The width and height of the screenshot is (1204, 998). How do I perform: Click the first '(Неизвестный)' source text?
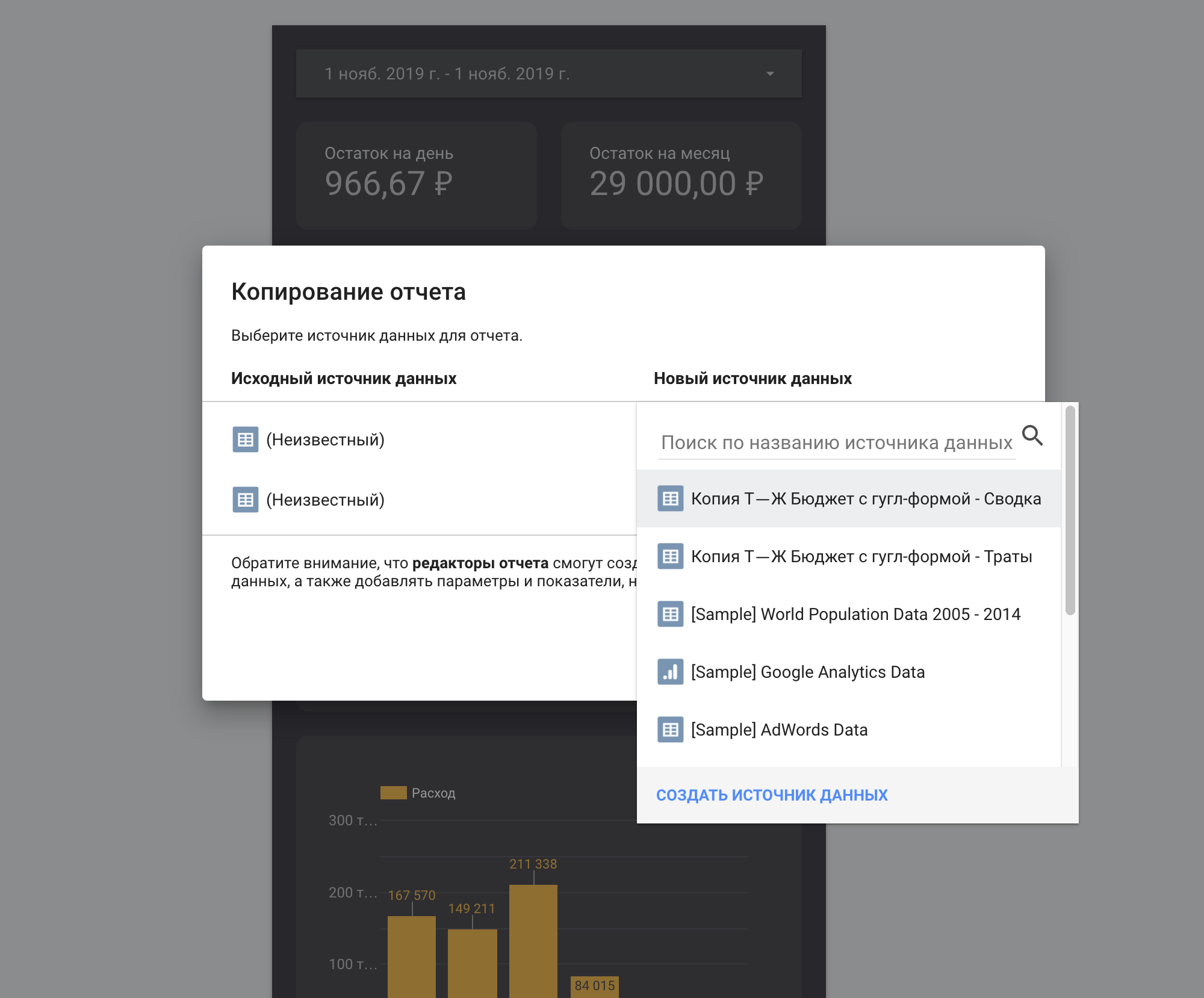(325, 440)
